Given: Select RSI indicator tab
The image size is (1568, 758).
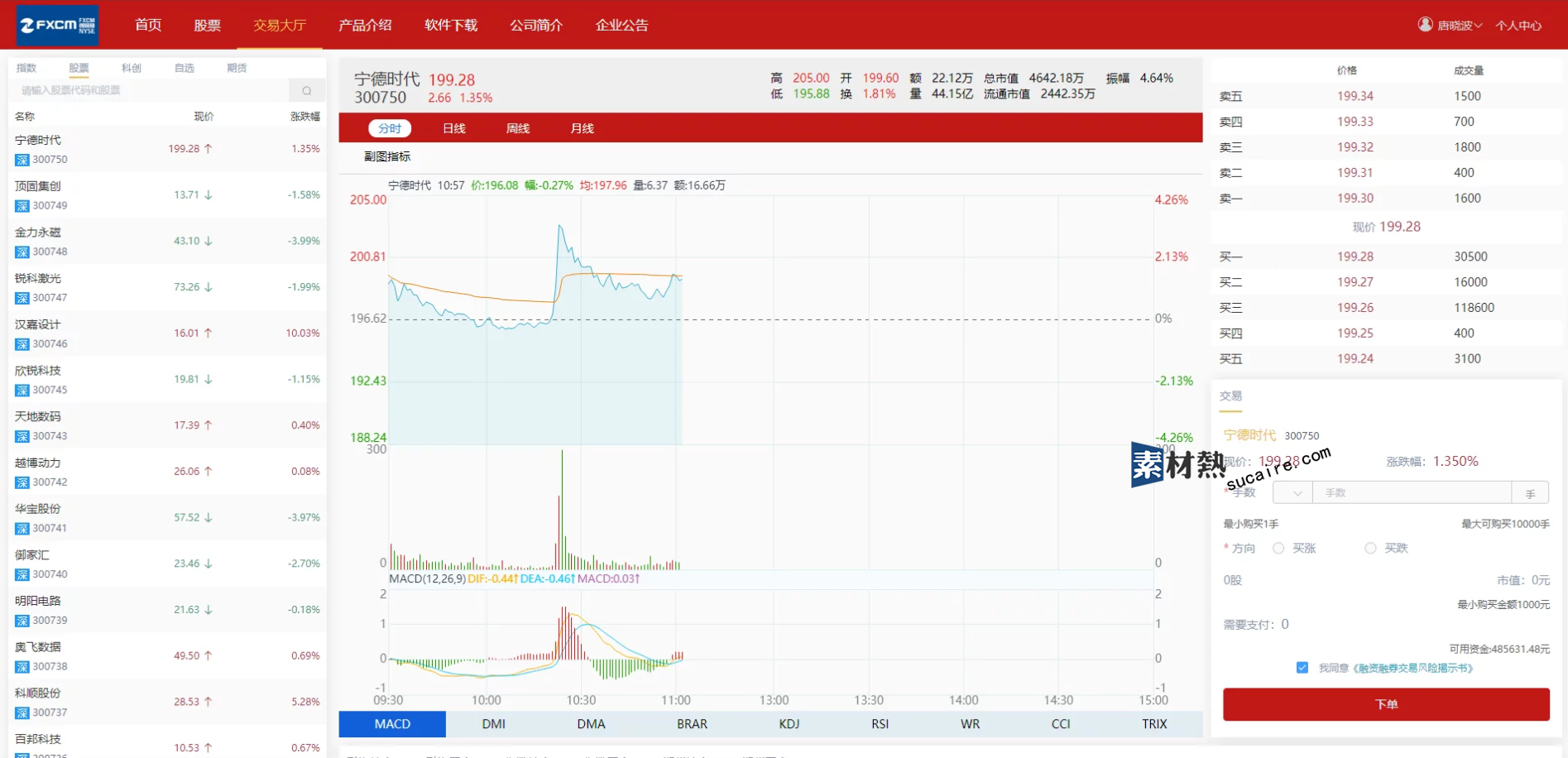Looking at the screenshot, I should coord(880,724).
